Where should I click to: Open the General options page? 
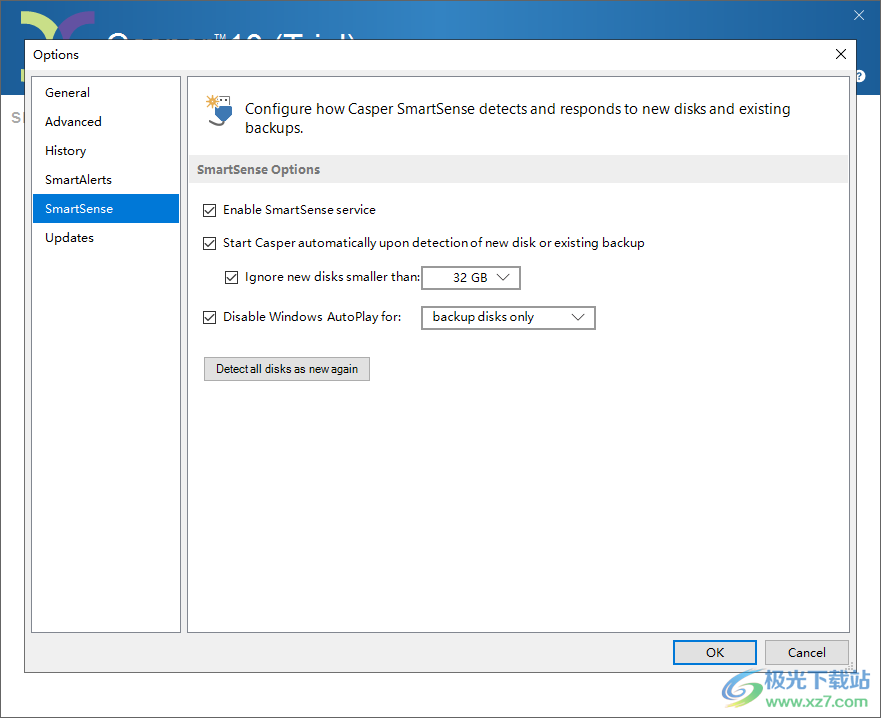[67, 93]
